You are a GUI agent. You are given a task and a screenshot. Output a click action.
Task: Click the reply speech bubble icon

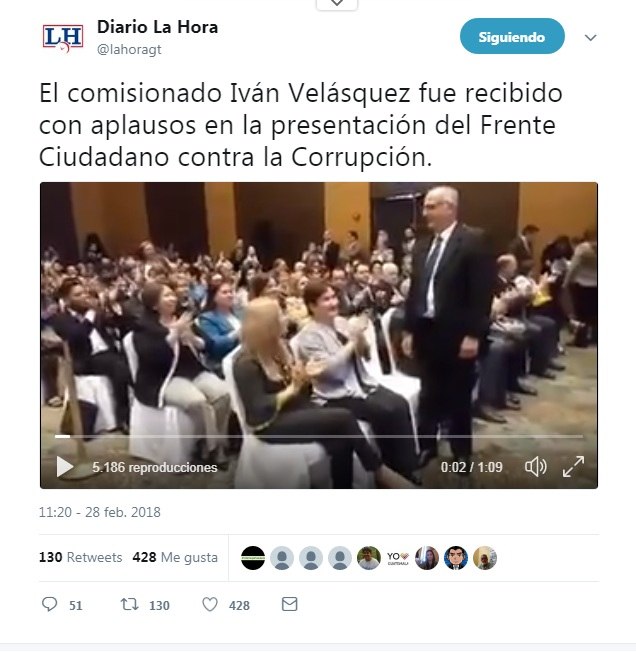coord(49,604)
